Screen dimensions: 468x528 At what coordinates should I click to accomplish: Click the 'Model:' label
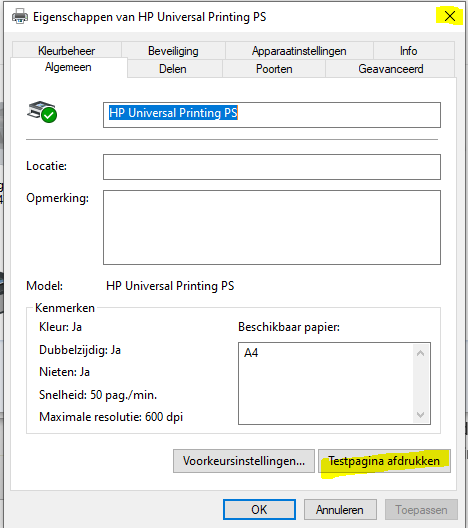(44, 286)
